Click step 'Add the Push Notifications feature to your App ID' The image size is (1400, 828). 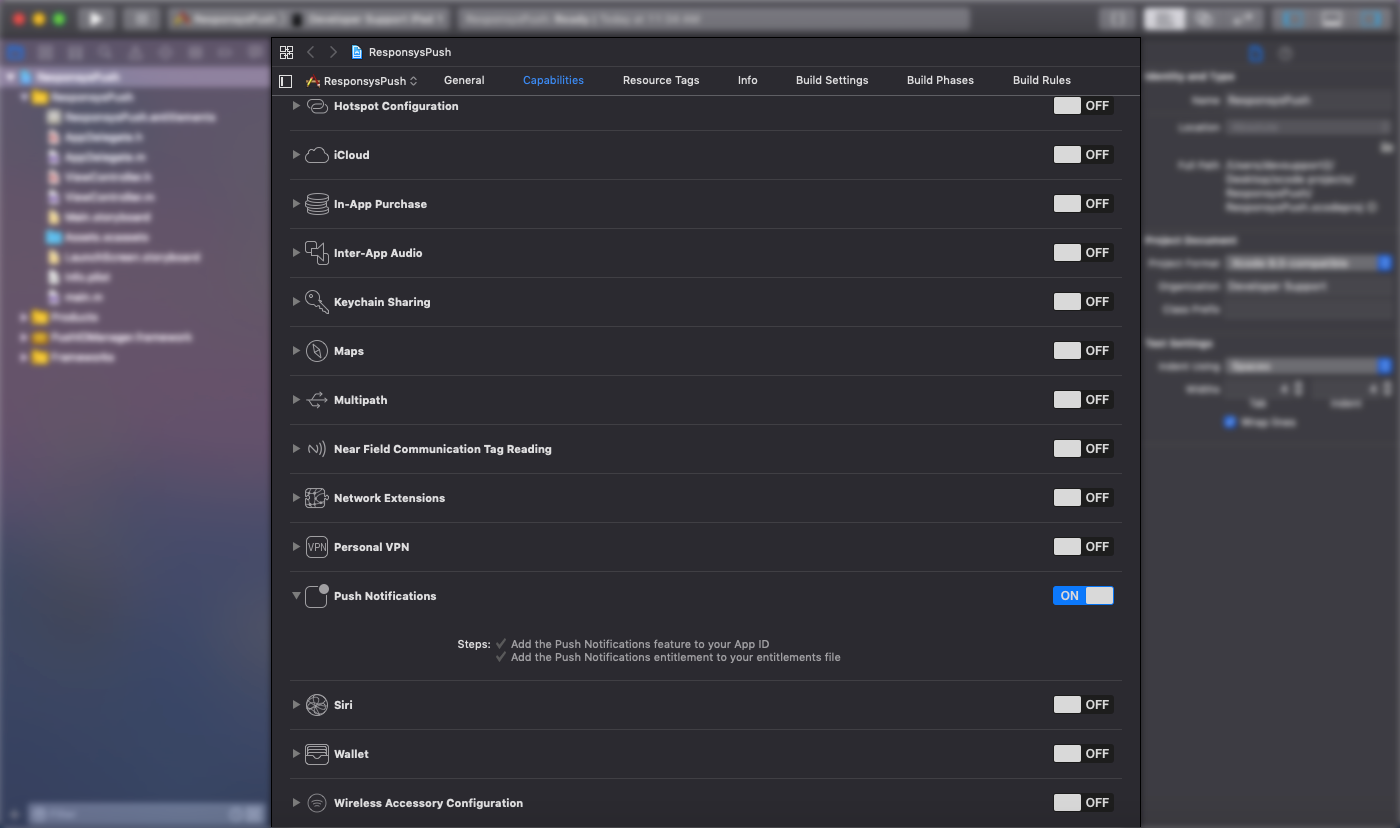(x=640, y=644)
